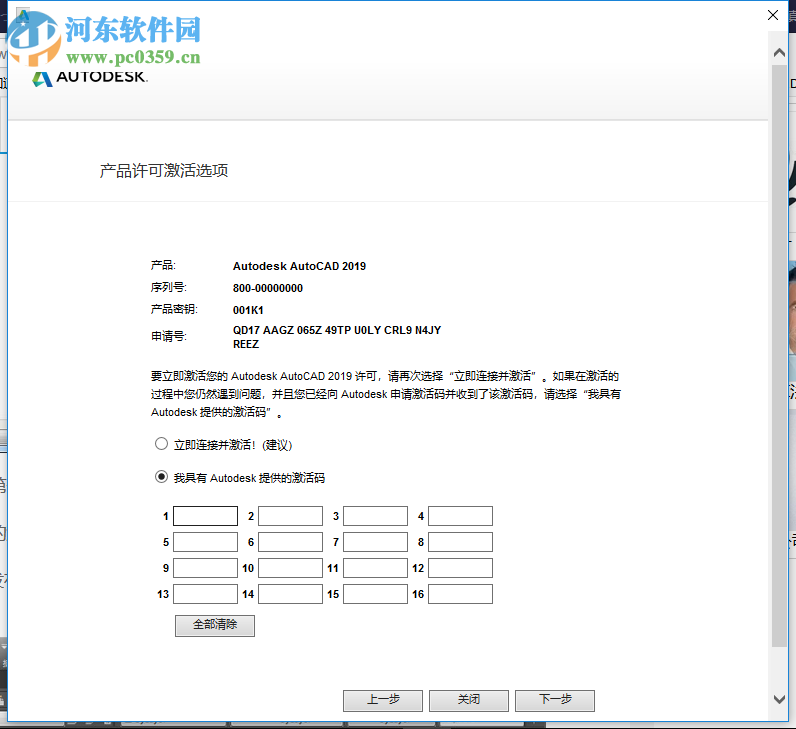Click serial number 800-00000000
This screenshot has width=796, height=729.
point(268,288)
